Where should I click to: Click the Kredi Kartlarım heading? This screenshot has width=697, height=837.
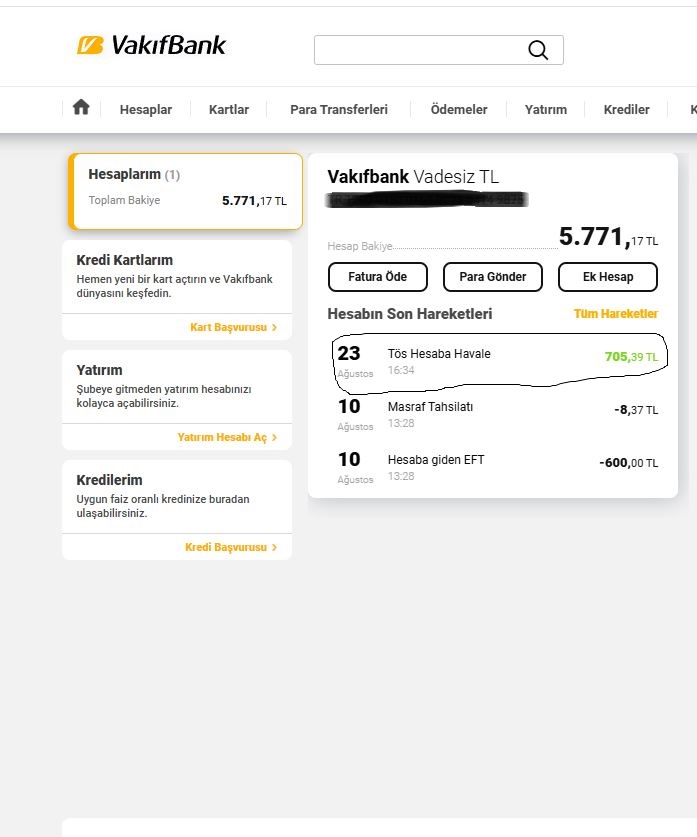pos(124,260)
